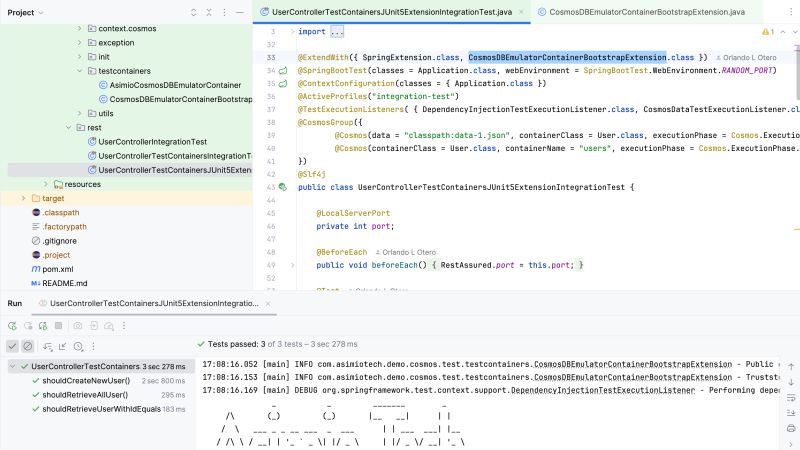Click Stop process icon
This screenshot has width=800, height=450.
[x=59, y=326]
